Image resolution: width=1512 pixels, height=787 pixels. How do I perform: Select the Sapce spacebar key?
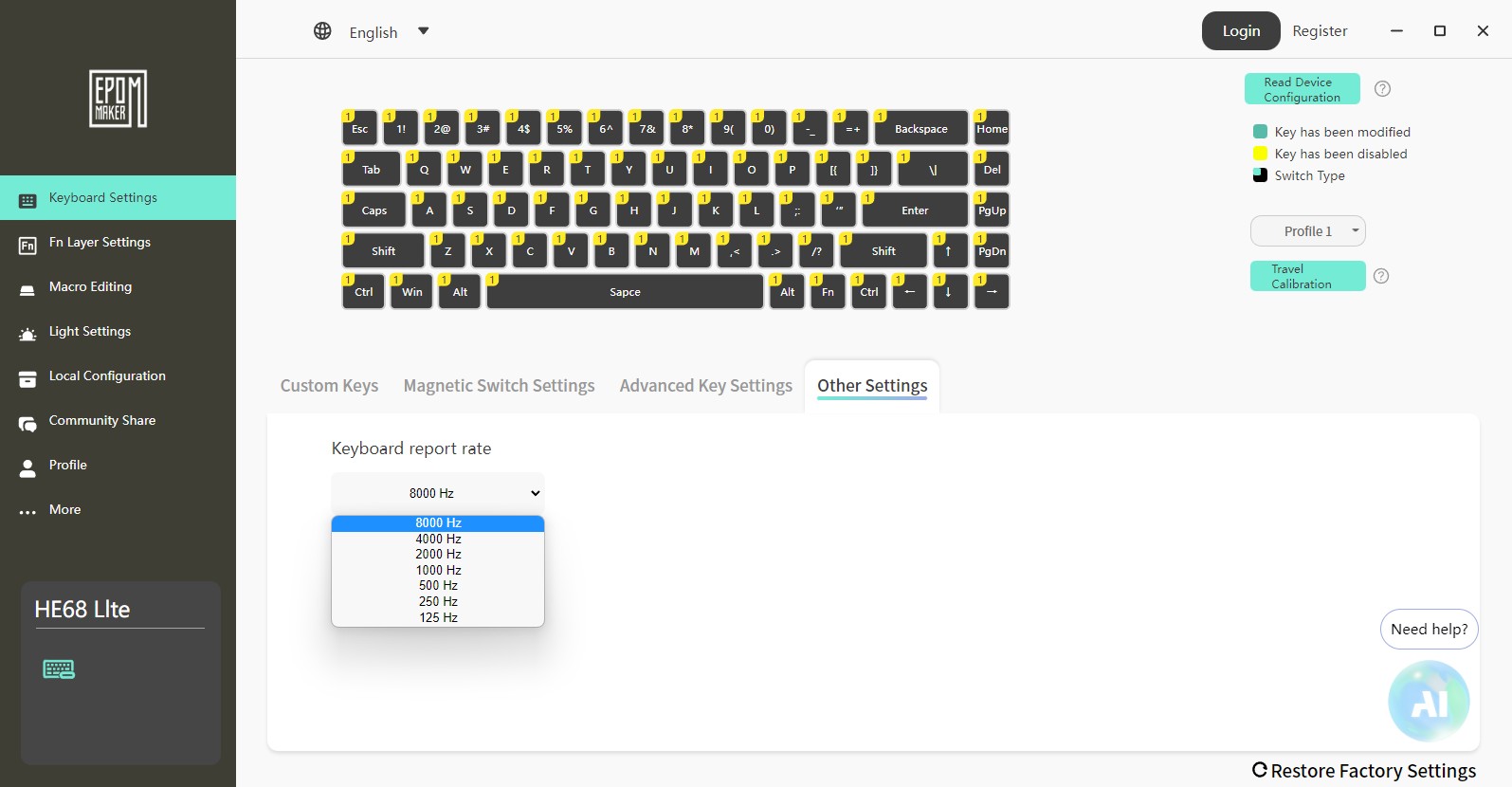click(x=625, y=292)
